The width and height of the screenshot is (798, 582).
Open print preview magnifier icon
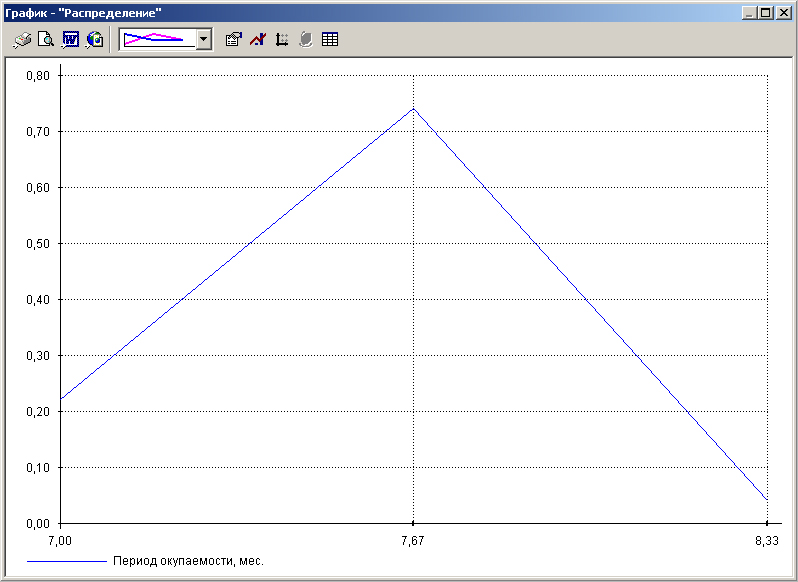[46, 40]
